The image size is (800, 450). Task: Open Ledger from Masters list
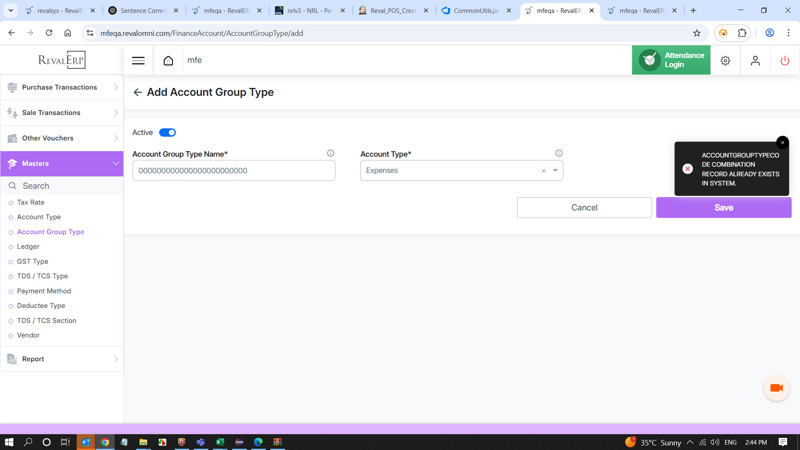pos(28,246)
